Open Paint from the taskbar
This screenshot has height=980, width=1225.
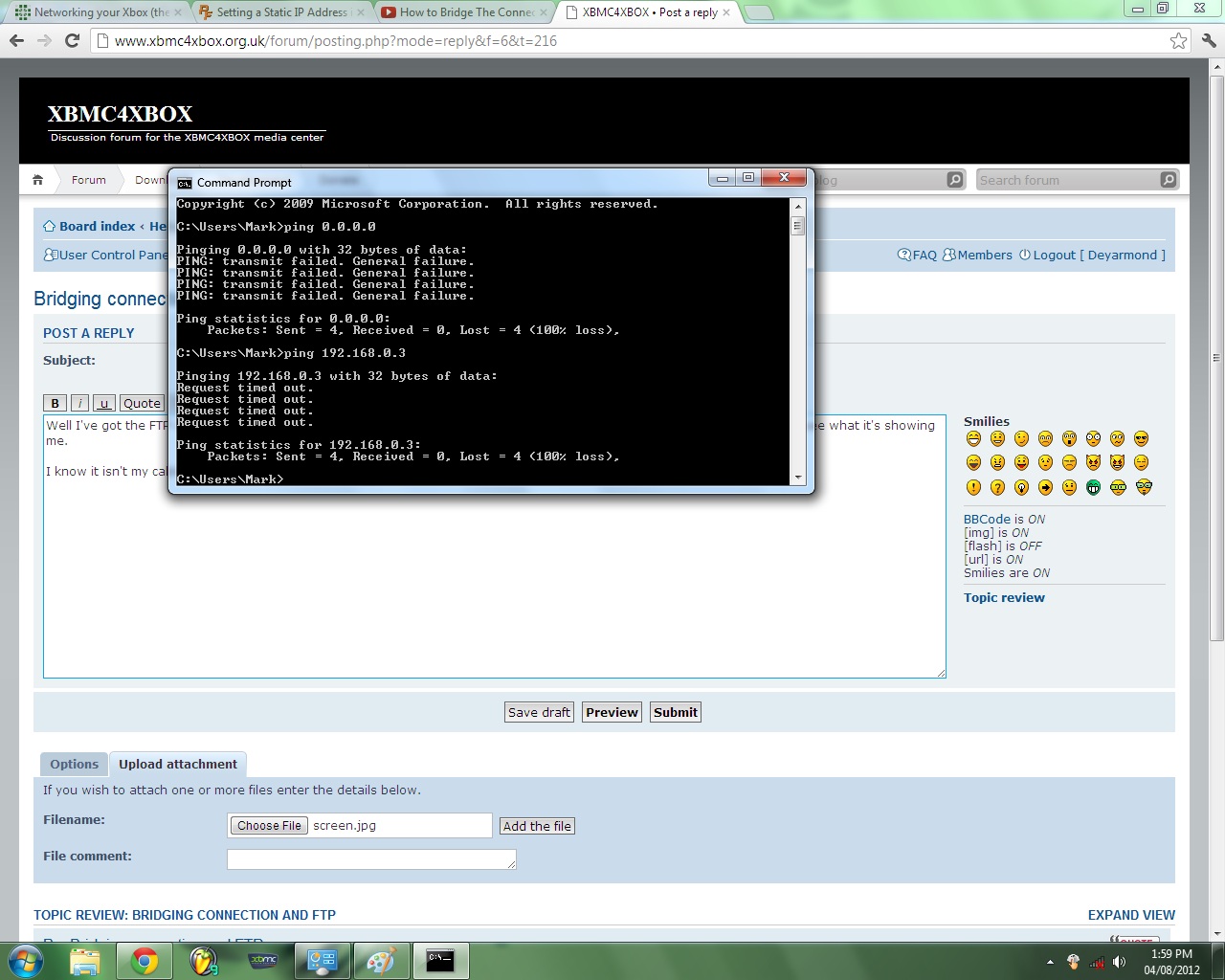382,961
